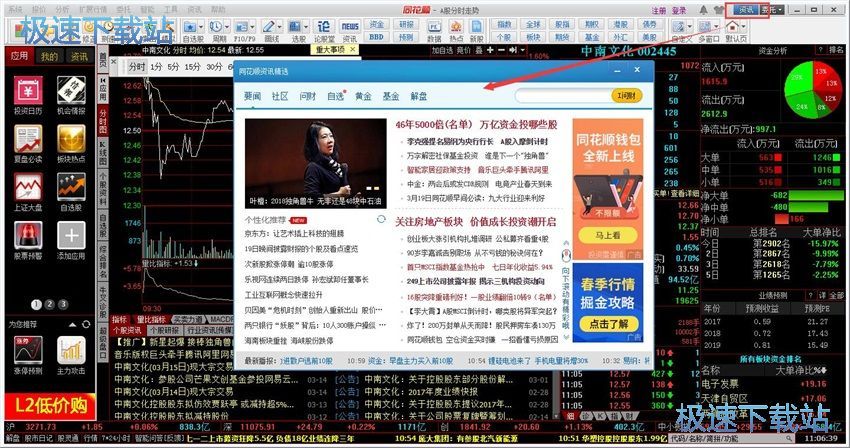Click 马上看 button in wallet ad
The height and width of the screenshot is (448, 850).
[x=608, y=236]
